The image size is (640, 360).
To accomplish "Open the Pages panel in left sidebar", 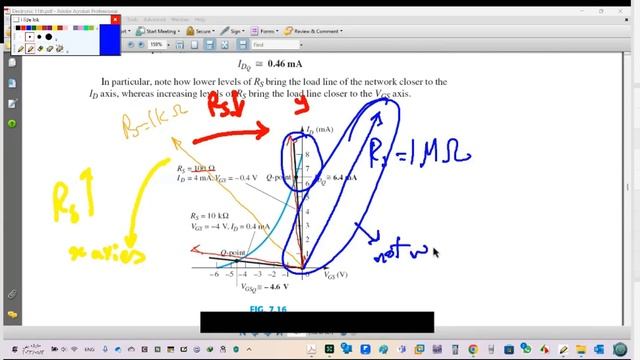I will [12, 62].
